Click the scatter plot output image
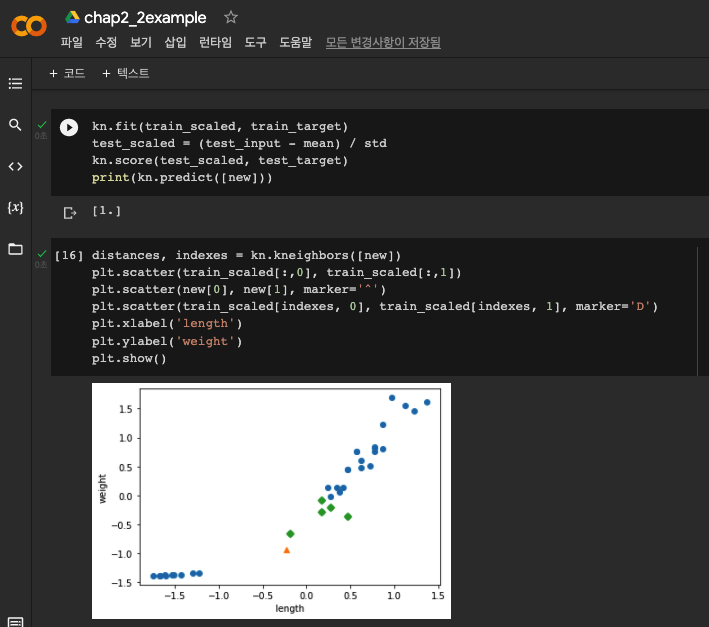Image resolution: width=709 pixels, height=627 pixels. point(271,501)
